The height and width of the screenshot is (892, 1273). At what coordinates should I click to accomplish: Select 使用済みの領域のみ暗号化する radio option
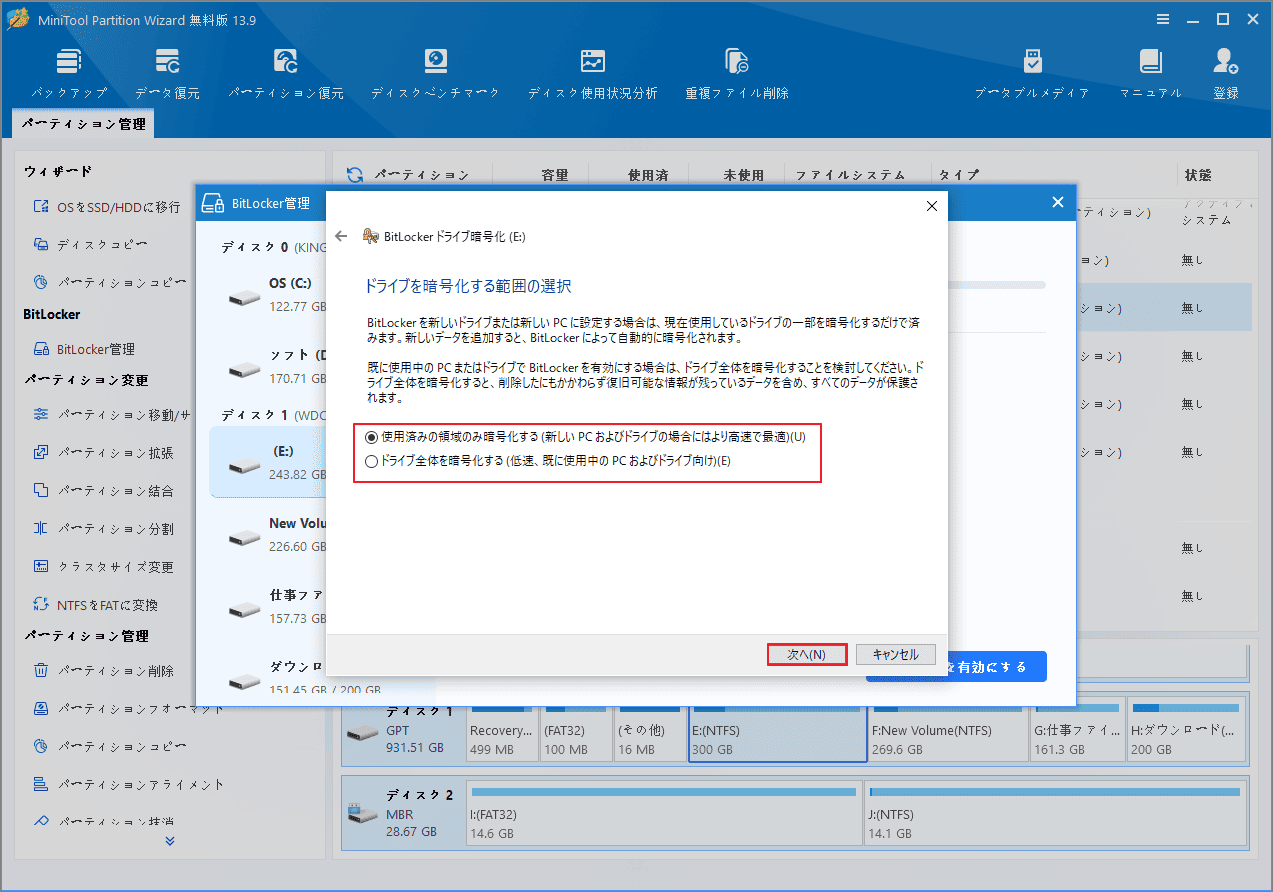586,437
